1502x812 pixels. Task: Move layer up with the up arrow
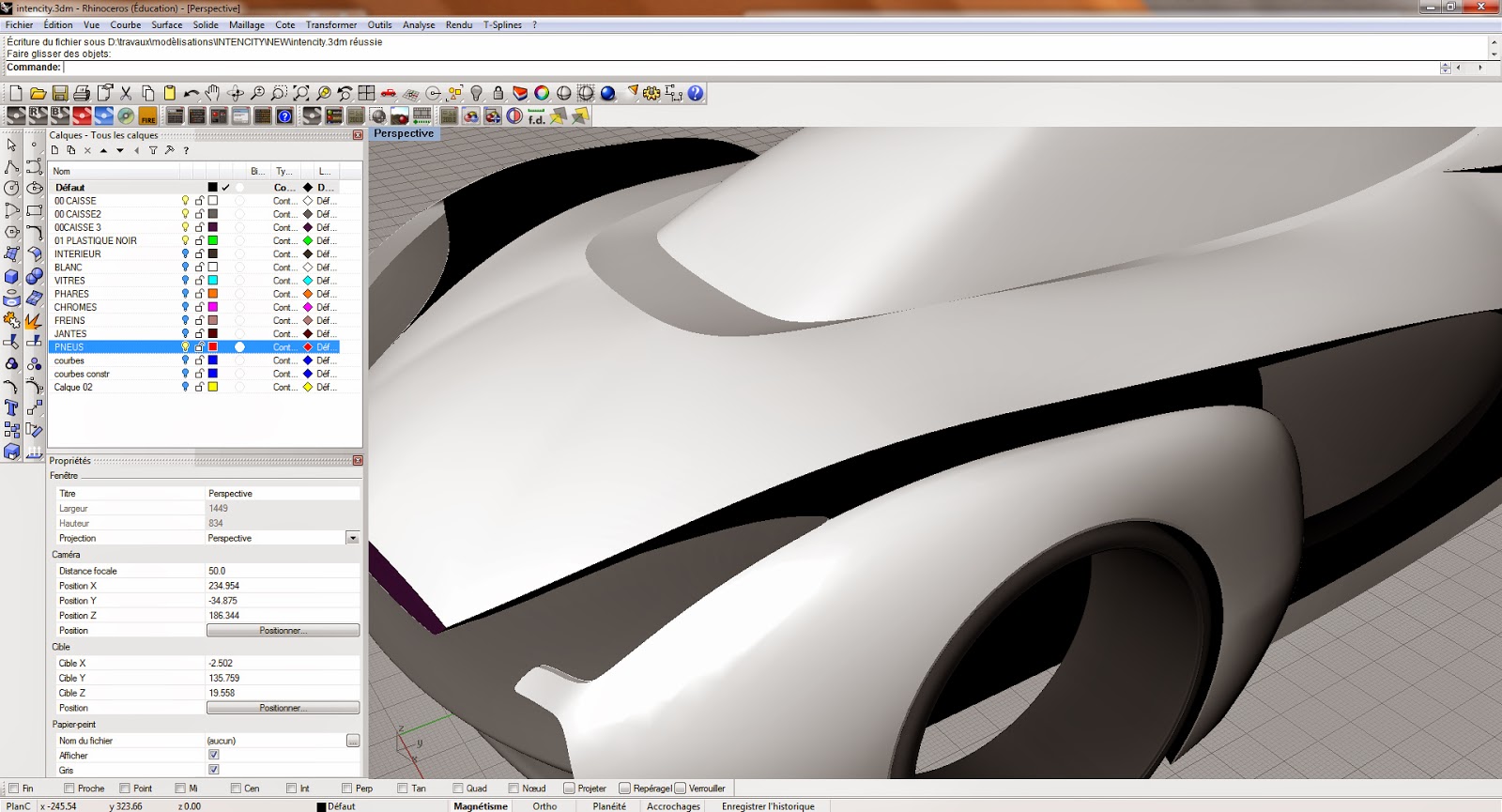[x=103, y=150]
